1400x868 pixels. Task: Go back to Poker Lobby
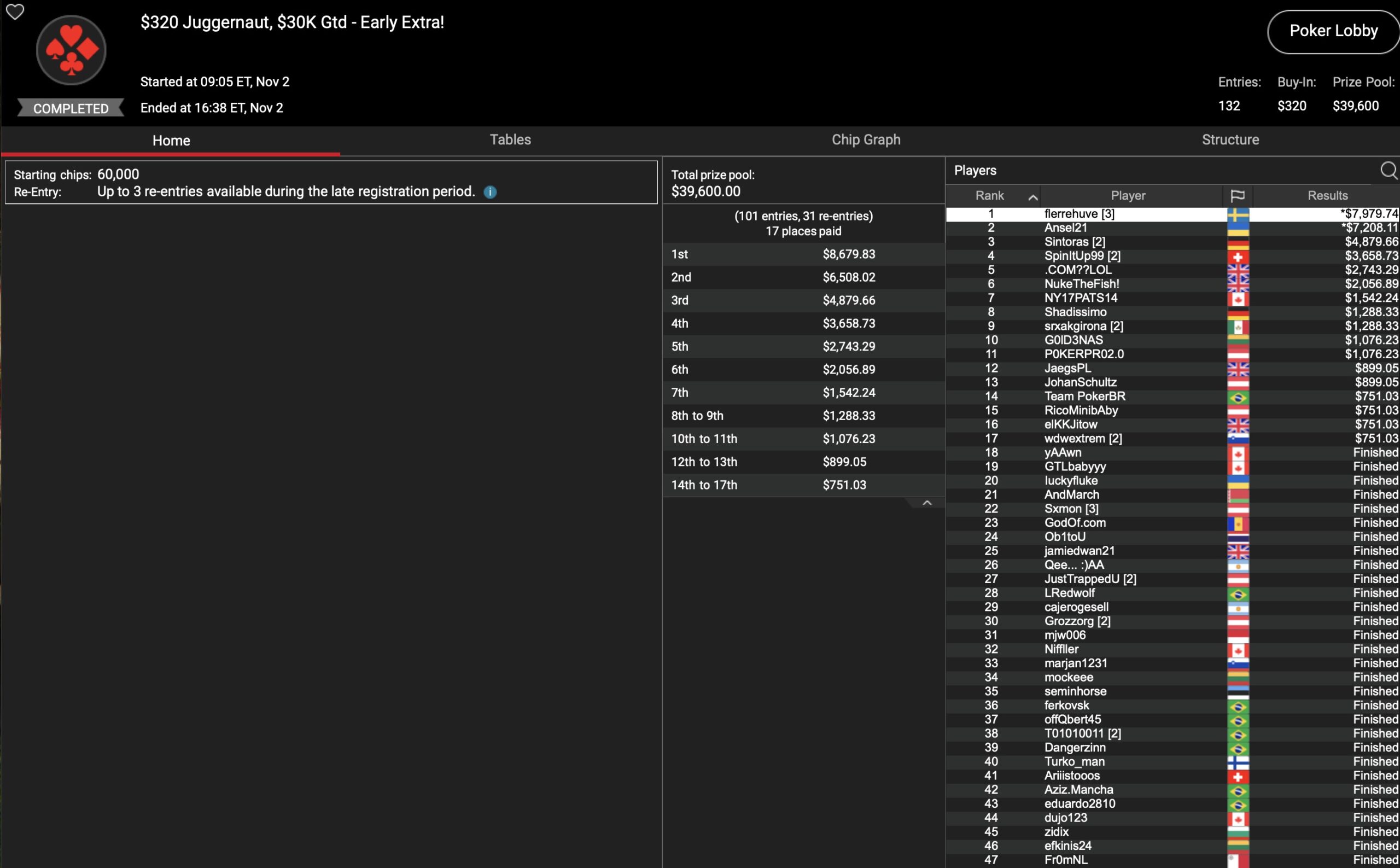[x=1333, y=31]
